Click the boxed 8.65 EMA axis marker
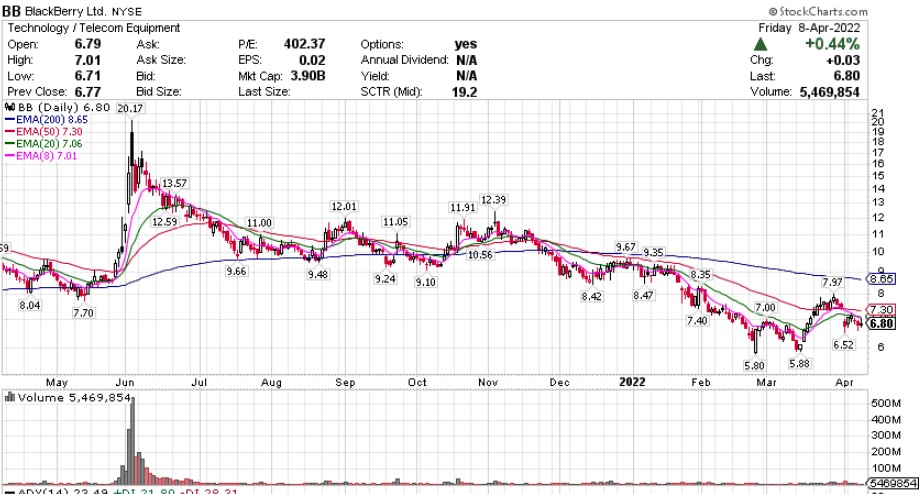Viewport: 924px width, 494px height. coord(882,279)
